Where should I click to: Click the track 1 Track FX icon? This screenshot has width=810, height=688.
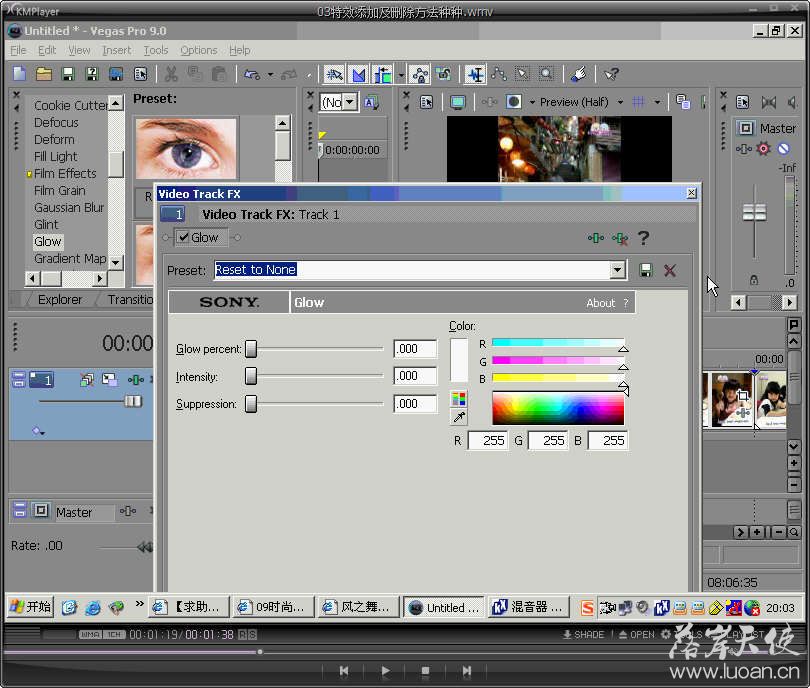(x=135, y=380)
